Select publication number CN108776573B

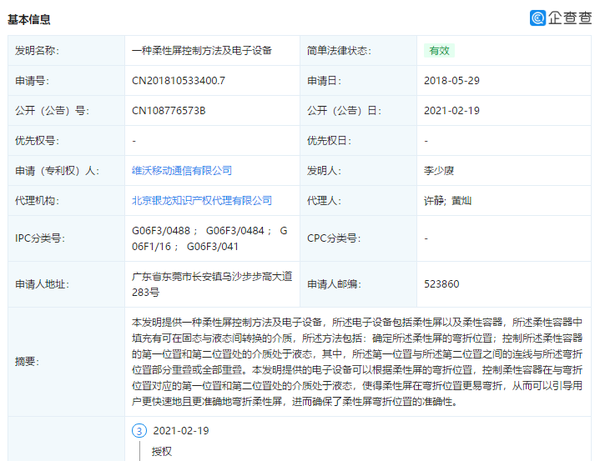[x=168, y=111]
